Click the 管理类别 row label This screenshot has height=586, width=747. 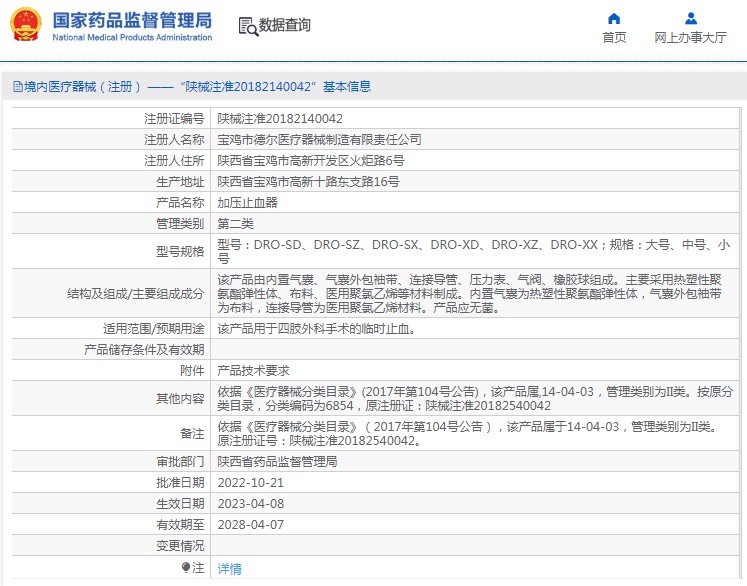tap(181, 223)
